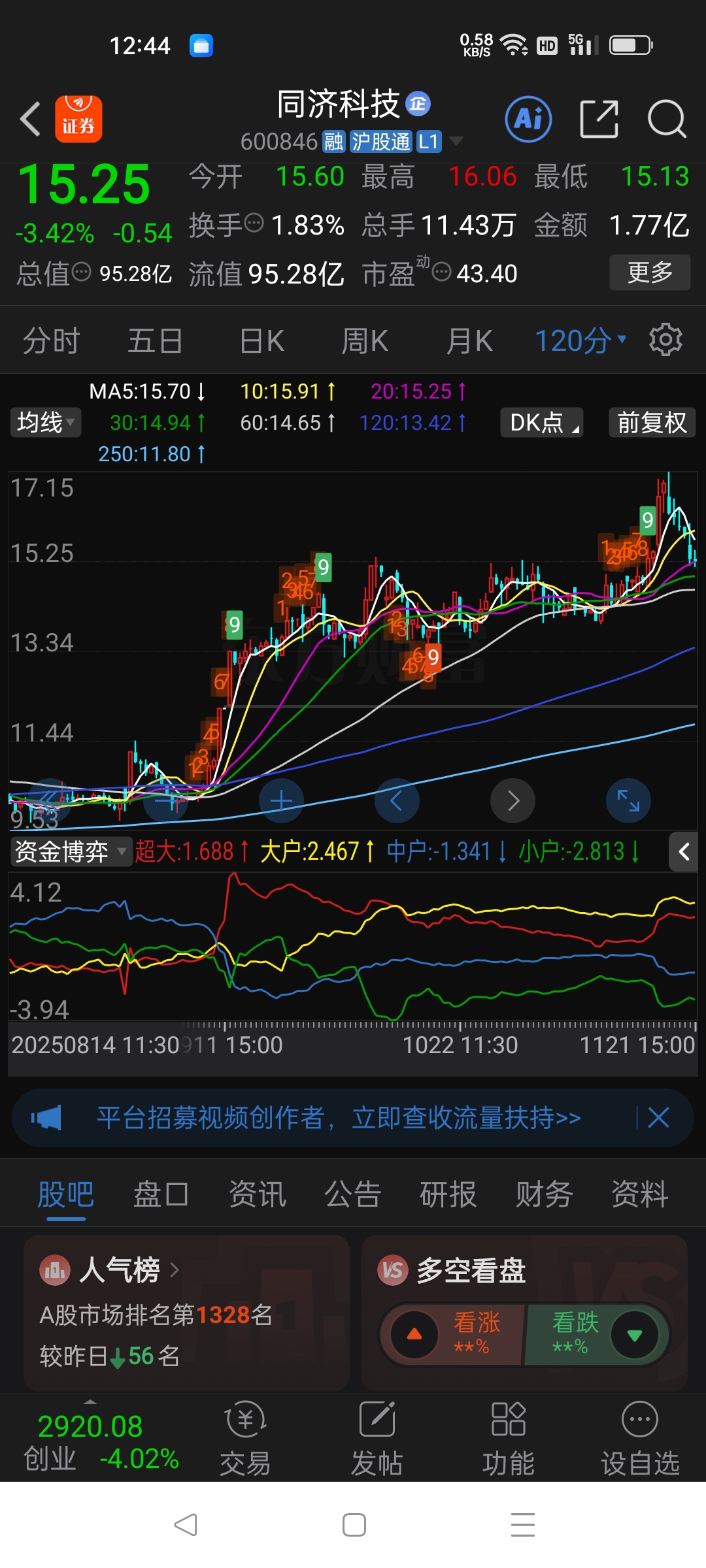The height and width of the screenshot is (1568, 706).
Task: Switch to 月K chart tab
Action: pyautogui.click(x=469, y=340)
